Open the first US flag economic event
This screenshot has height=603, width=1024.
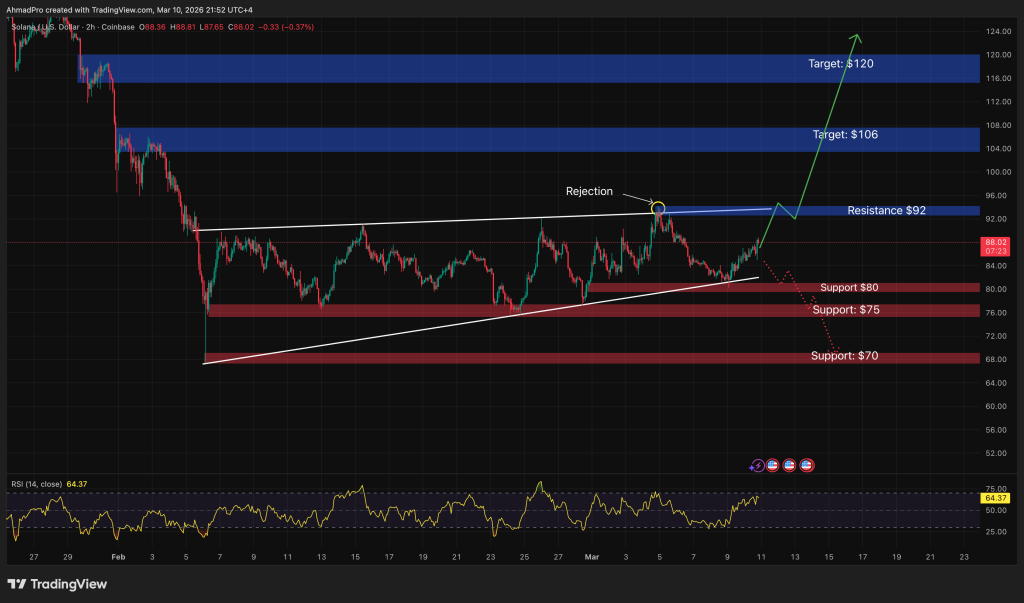point(773,465)
